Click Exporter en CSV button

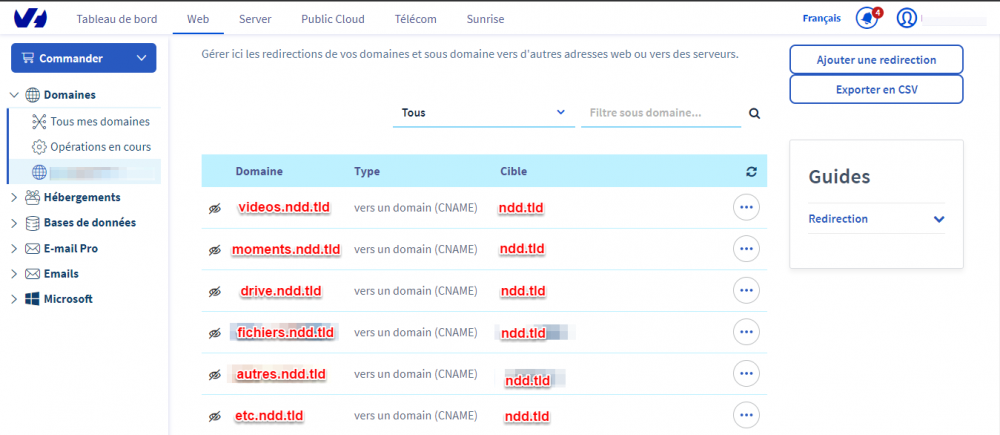pos(876,89)
